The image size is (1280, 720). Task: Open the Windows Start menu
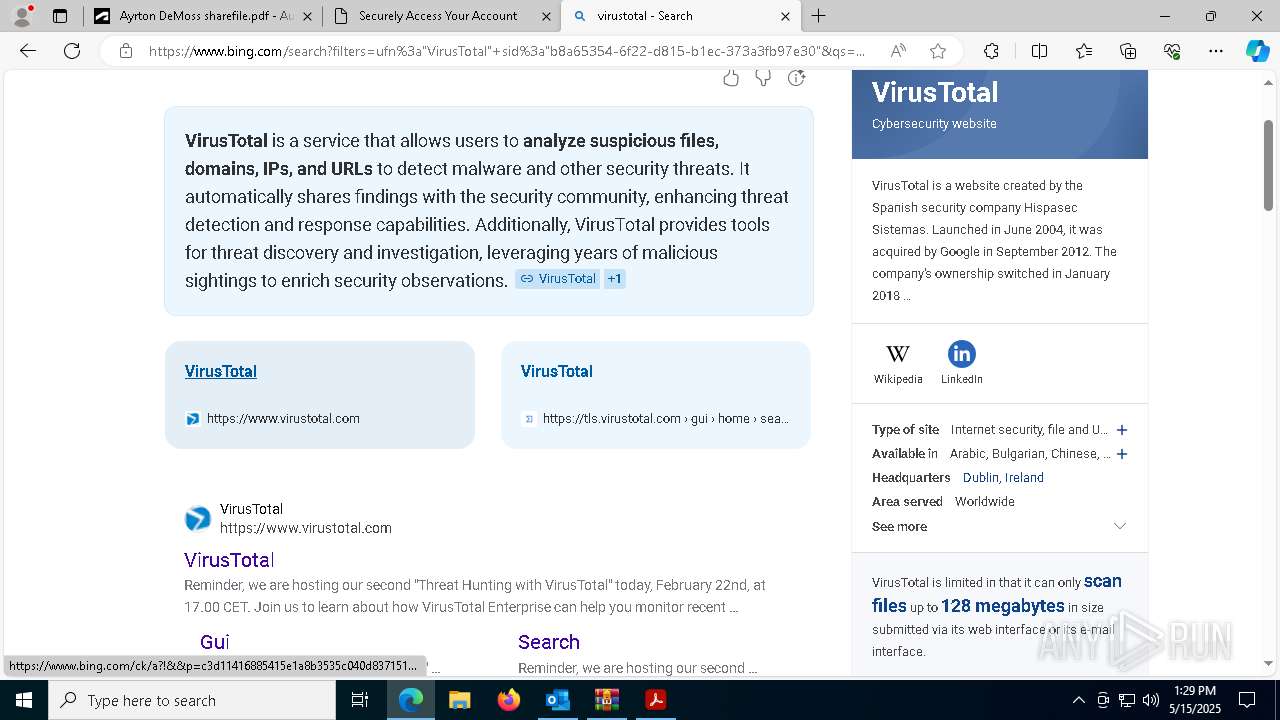(23, 700)
